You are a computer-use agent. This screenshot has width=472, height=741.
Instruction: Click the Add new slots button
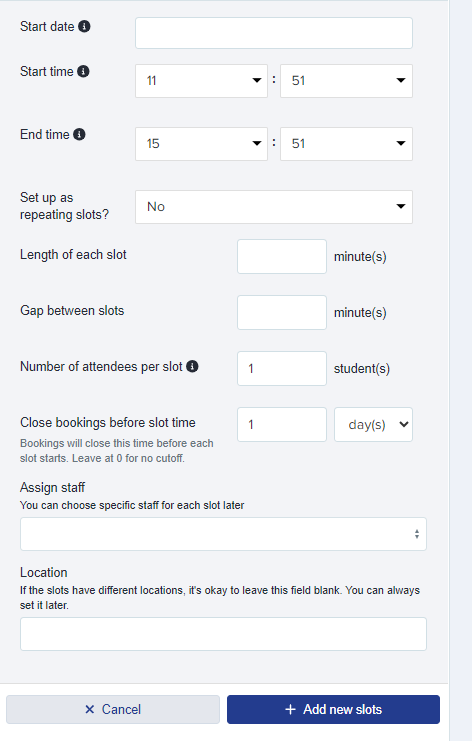[334, 709]
